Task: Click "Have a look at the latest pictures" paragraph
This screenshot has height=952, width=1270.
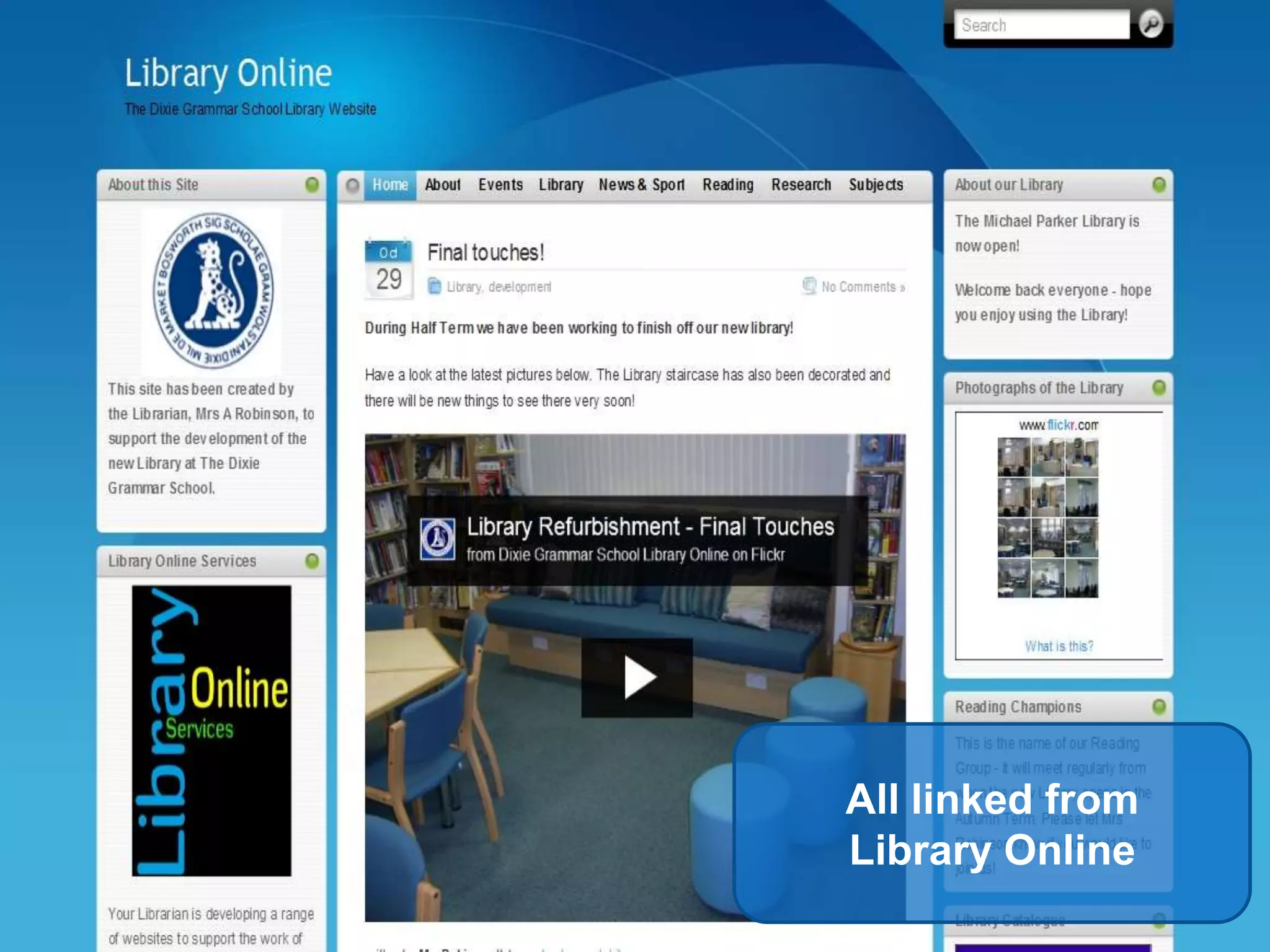Action: tap(628, 388)
